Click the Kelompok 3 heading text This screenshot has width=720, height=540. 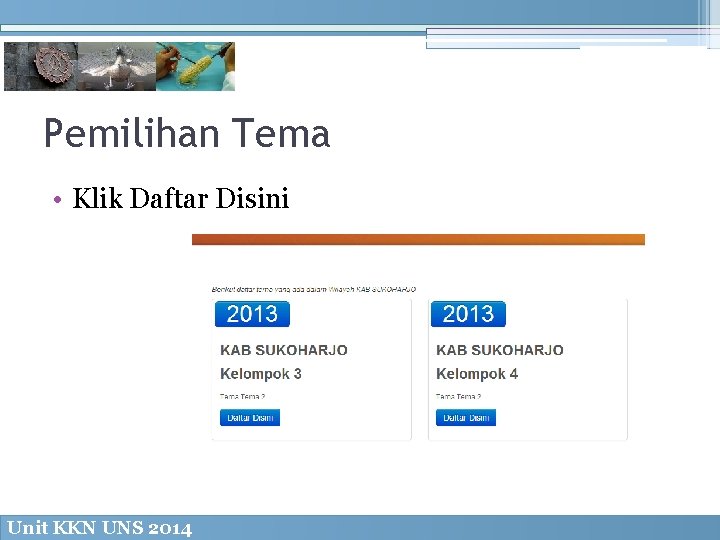261,374
